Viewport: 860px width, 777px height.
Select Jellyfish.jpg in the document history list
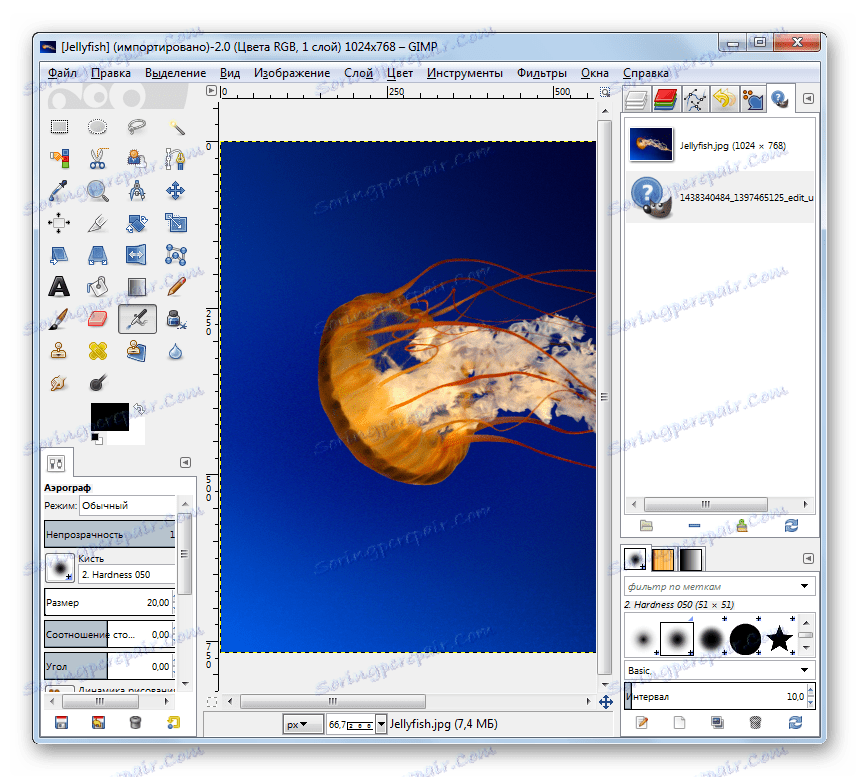click(720, 145)
